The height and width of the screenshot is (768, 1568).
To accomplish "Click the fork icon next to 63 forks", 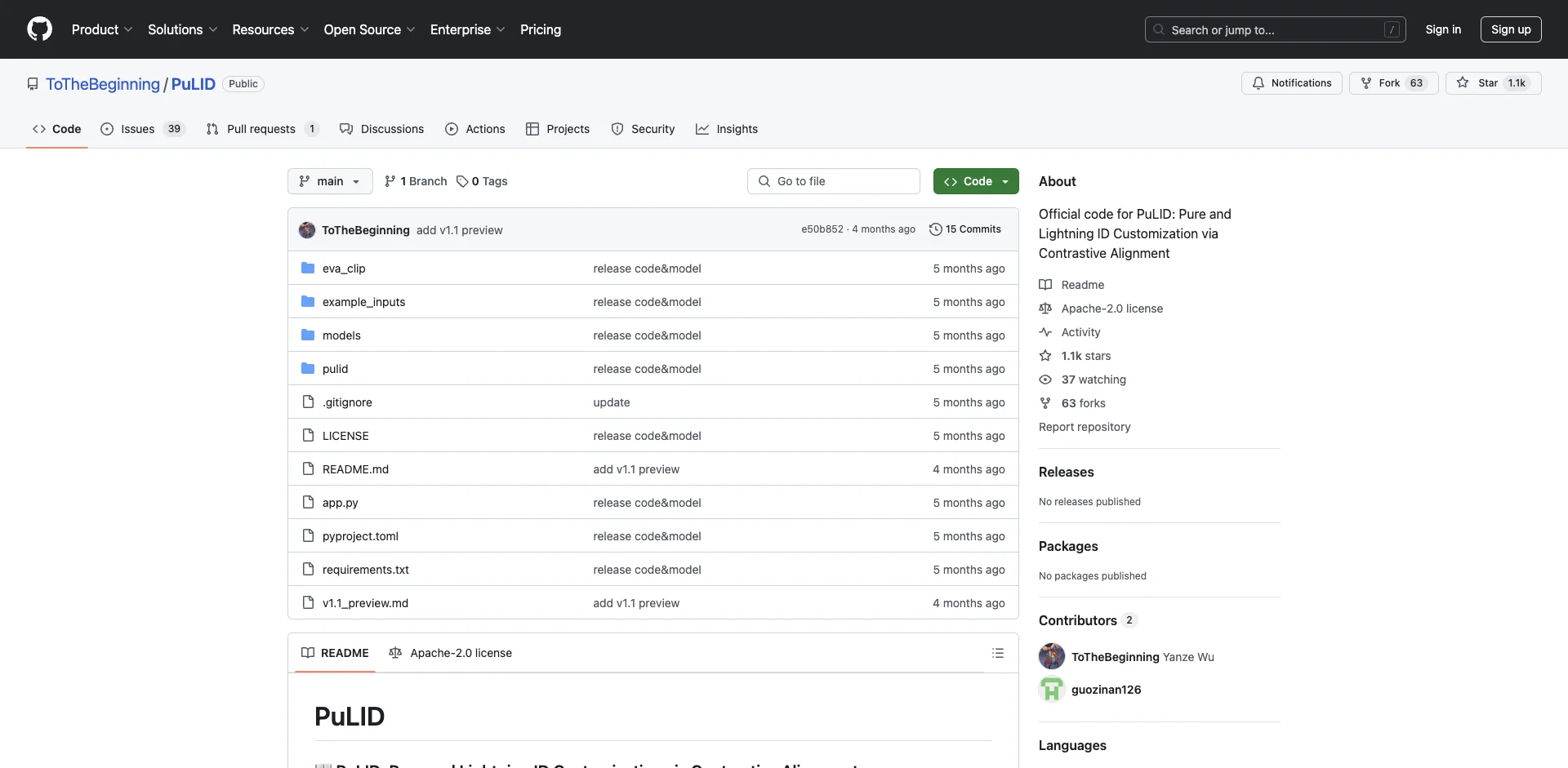I will point(1045,403).
